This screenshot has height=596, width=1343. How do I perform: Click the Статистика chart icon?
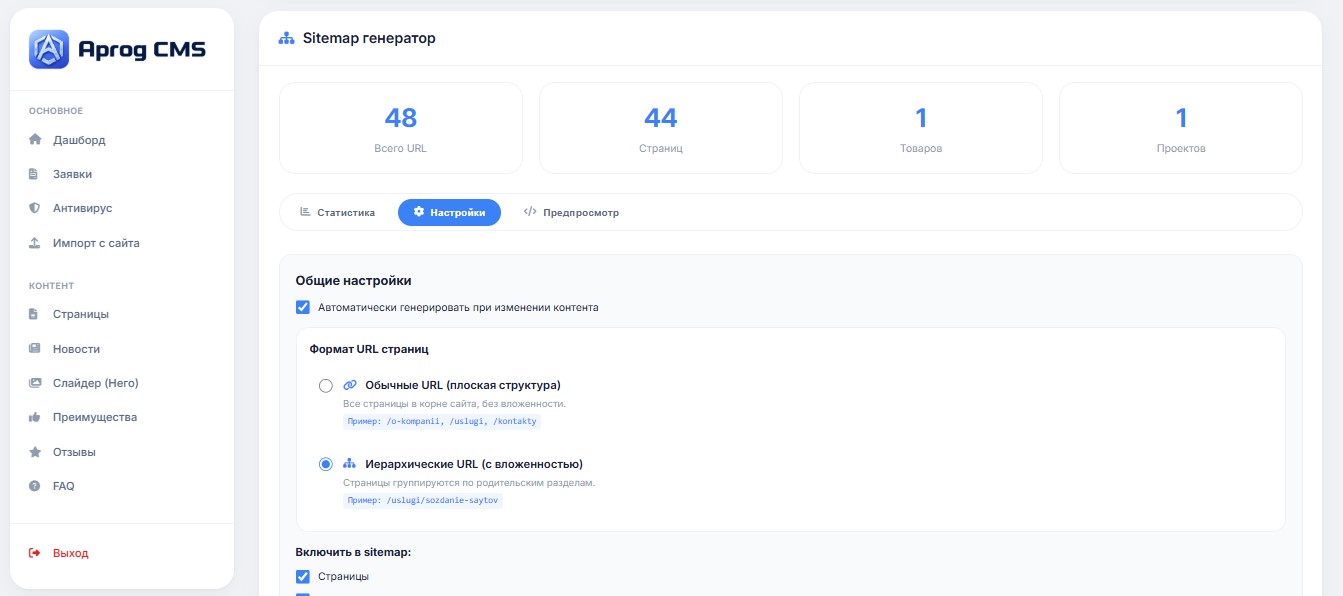[305, 212]
